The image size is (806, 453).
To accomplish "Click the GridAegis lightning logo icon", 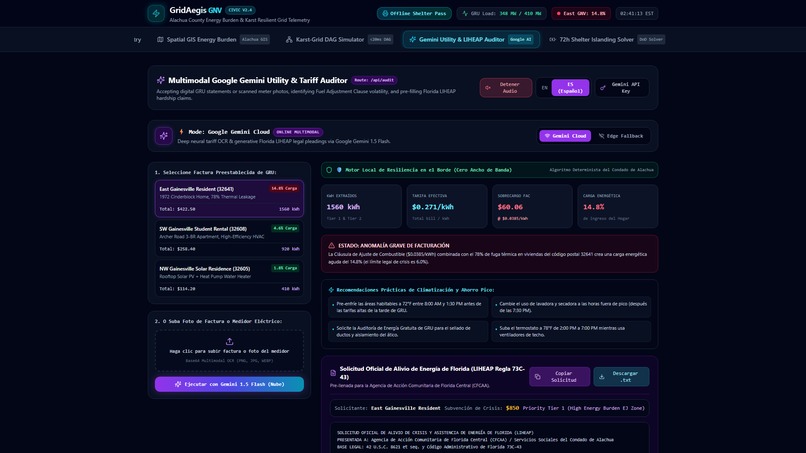I will click(156, 13).
